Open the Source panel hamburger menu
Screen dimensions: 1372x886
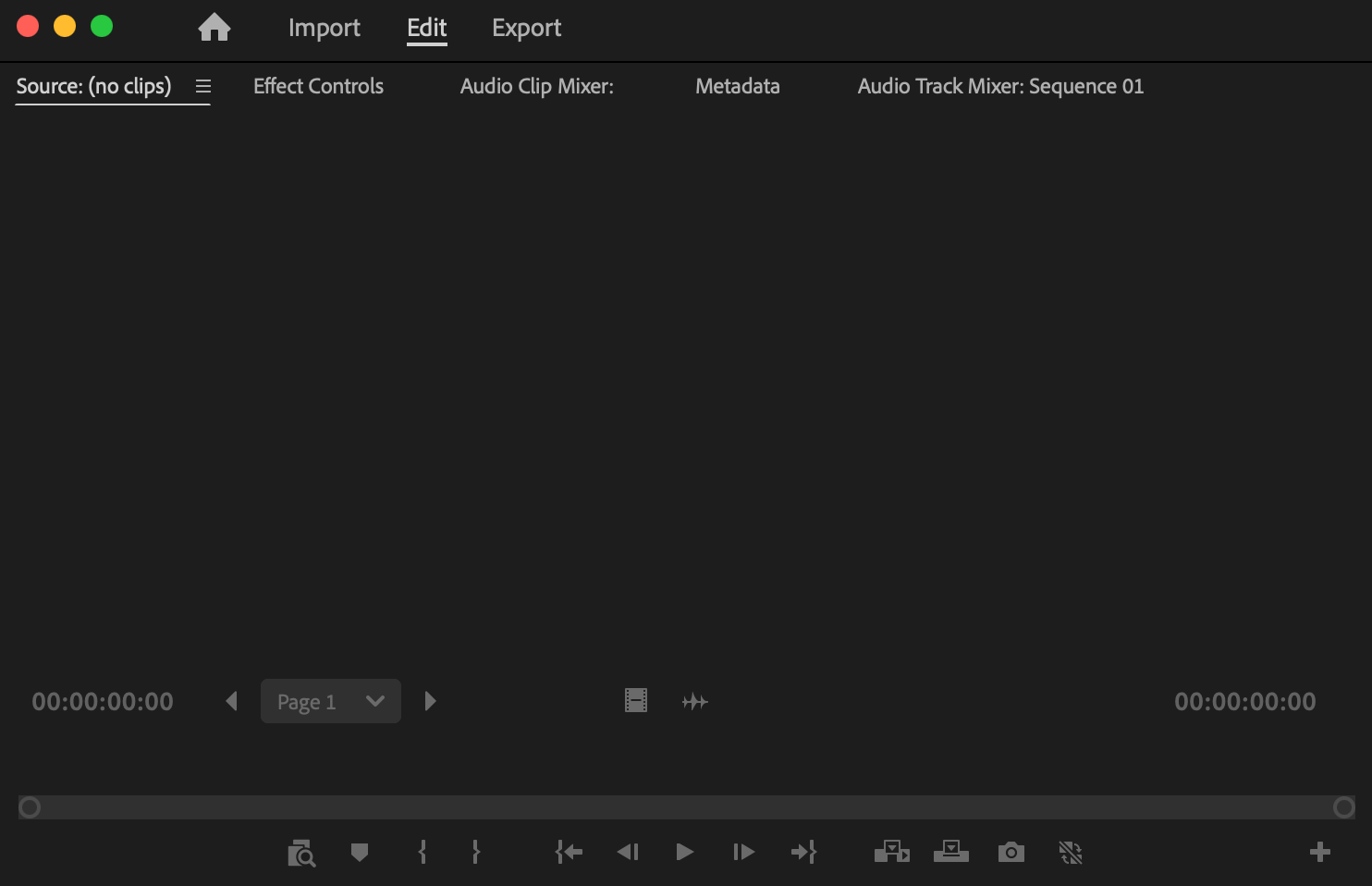point(203,86)
